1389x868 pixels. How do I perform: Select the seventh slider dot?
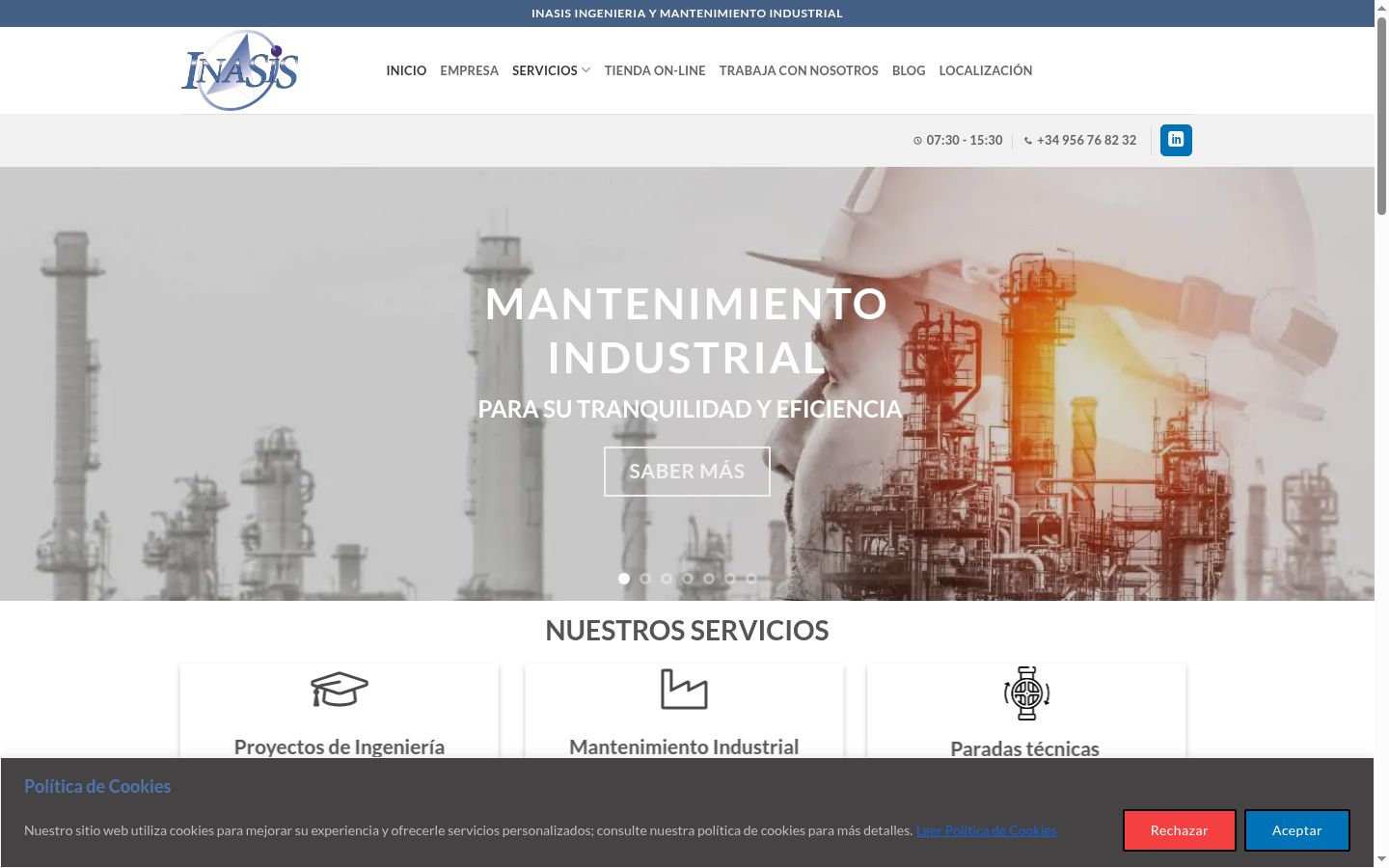tap(751, 579)
